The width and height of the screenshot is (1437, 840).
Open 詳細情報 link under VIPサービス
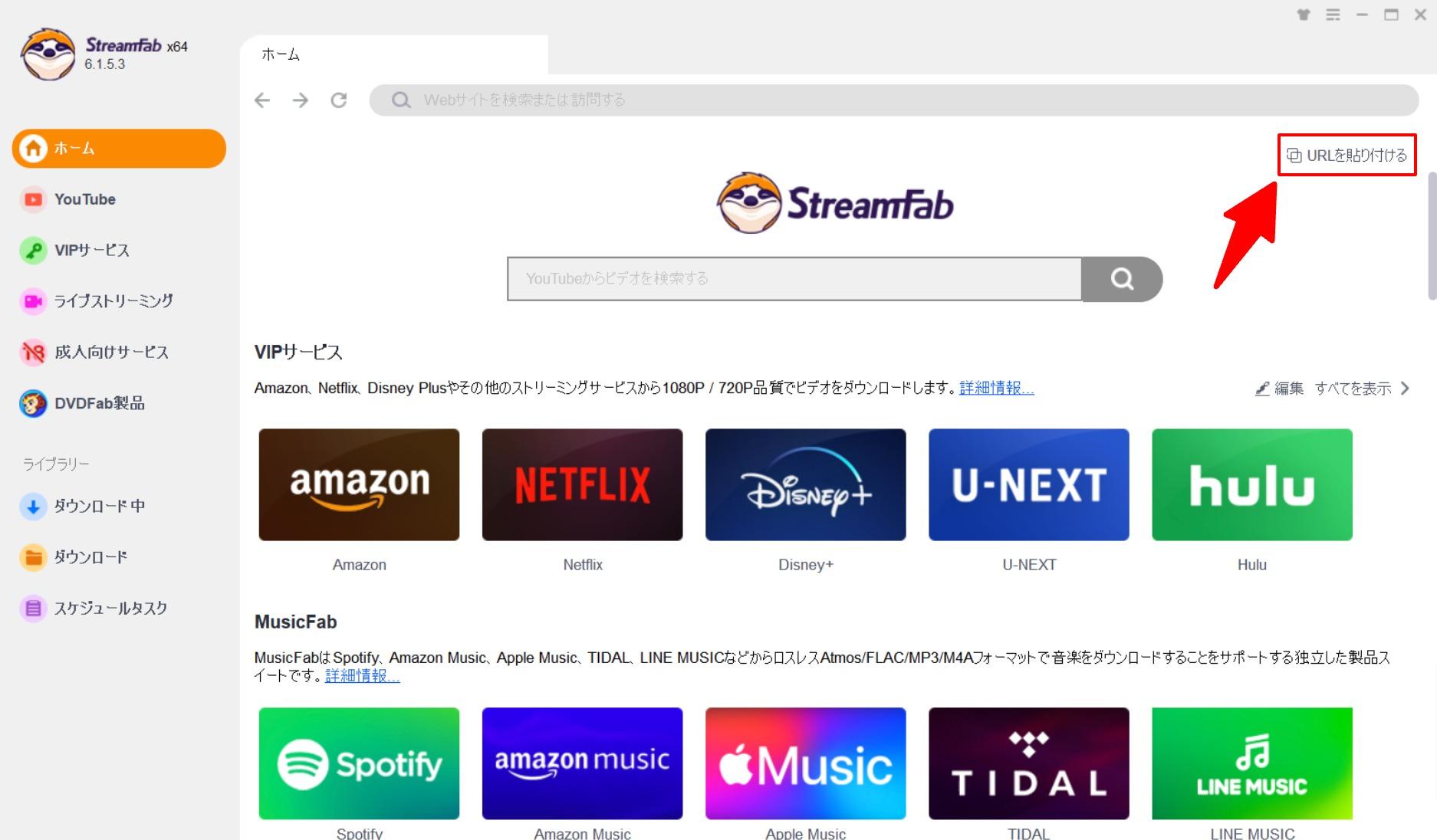(996, 388)
